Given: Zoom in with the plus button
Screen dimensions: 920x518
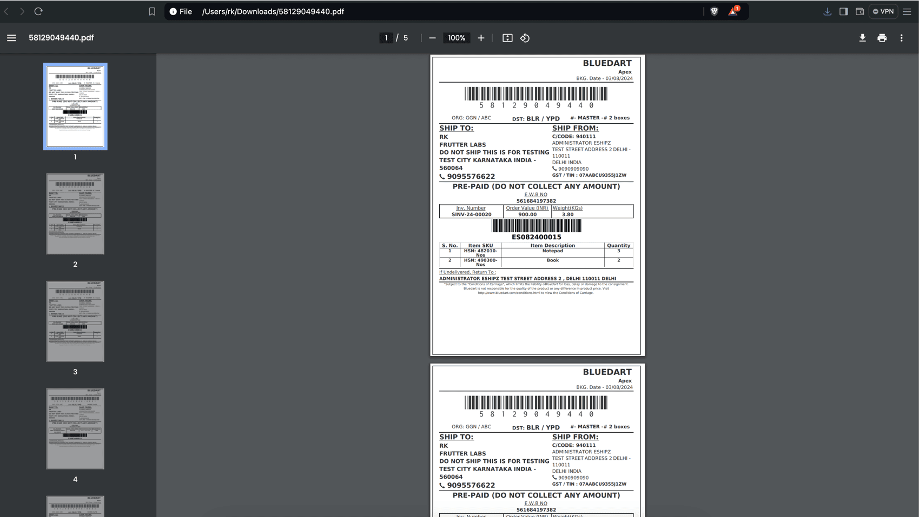Looking at the screenshot, I should [x=481, y=38].
